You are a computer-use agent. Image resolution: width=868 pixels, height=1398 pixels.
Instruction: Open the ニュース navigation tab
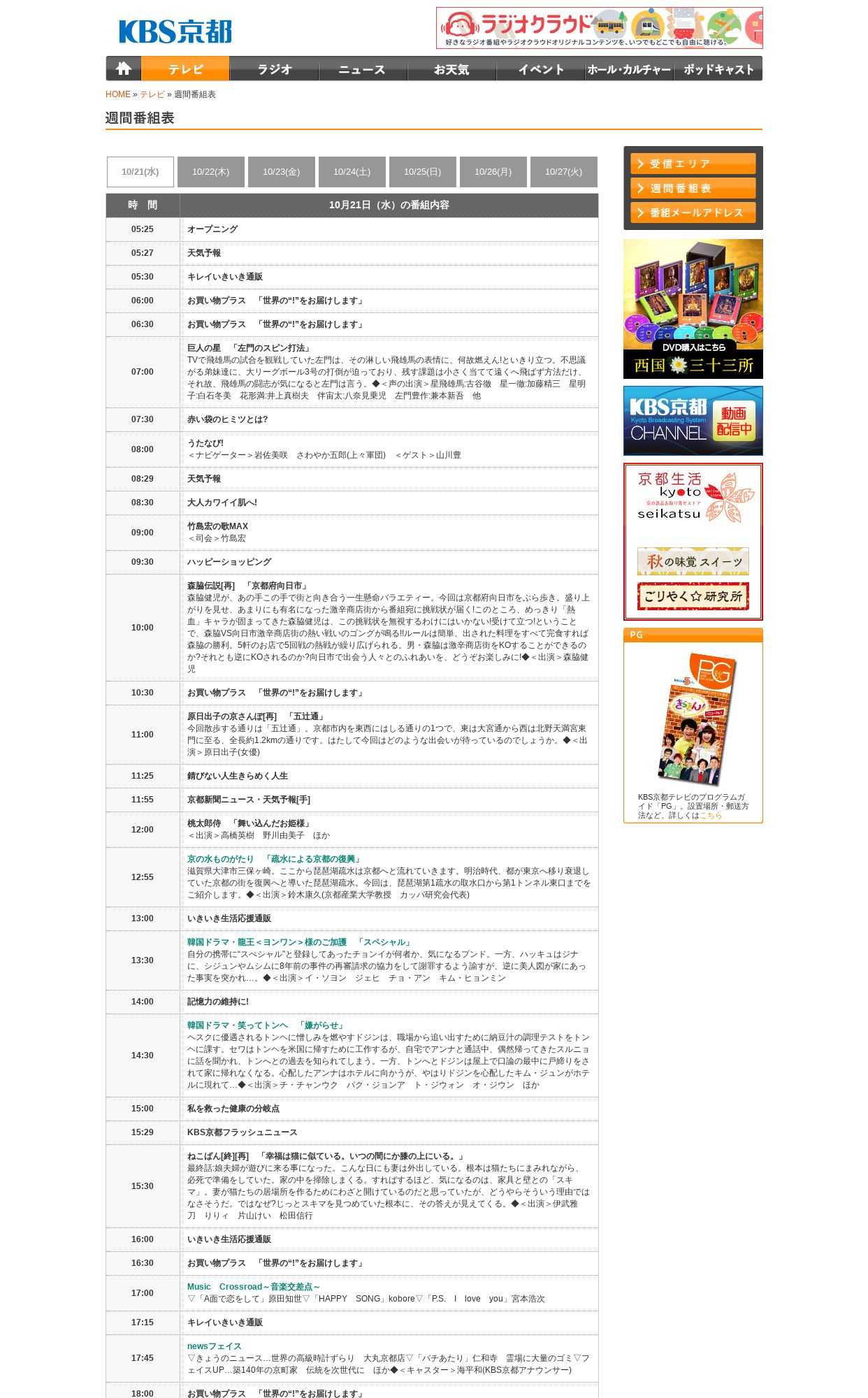click(363, 69)
